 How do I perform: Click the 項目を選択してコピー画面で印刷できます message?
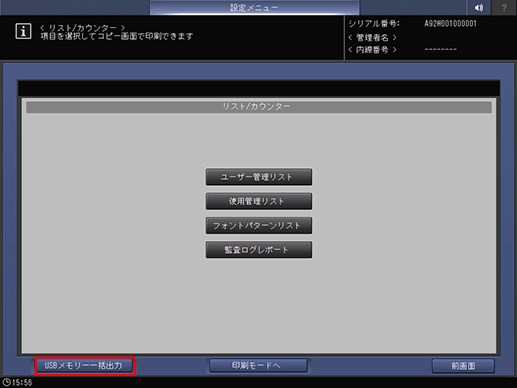[117, 36]
